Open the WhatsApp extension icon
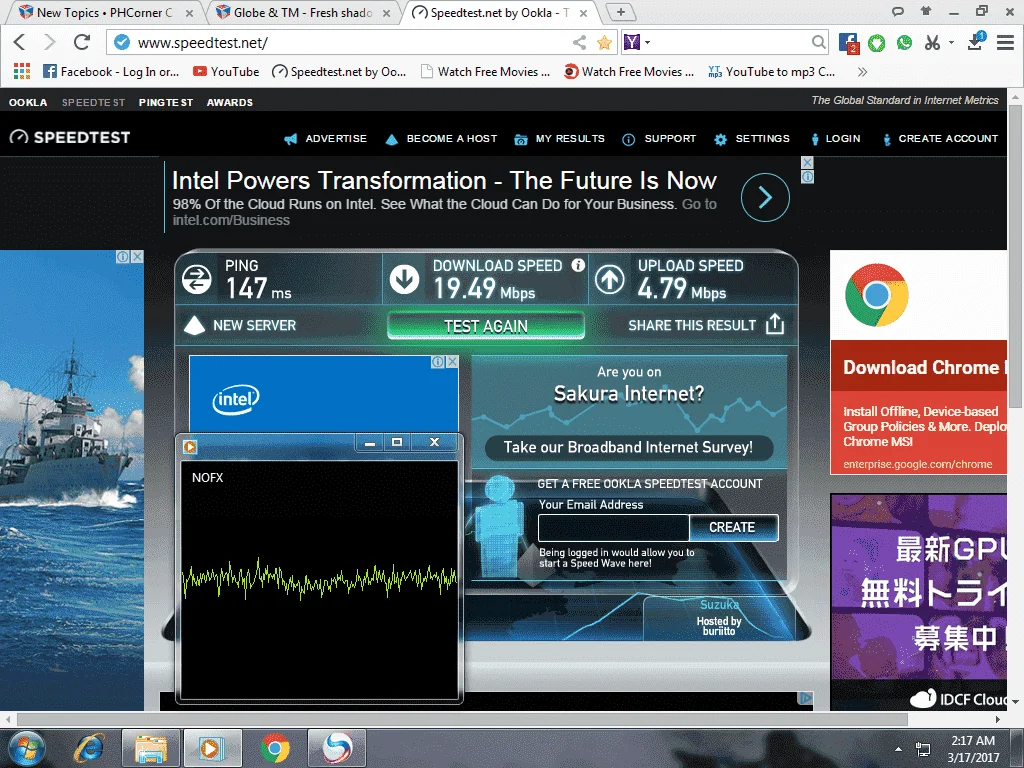Viewport: 1024px width, 768px height. click(904, 43)
